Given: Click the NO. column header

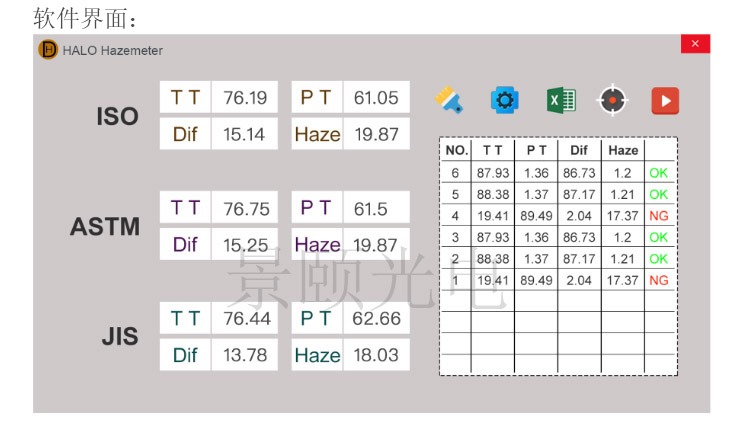Looking at the screenshot, I should pos(456,150).
